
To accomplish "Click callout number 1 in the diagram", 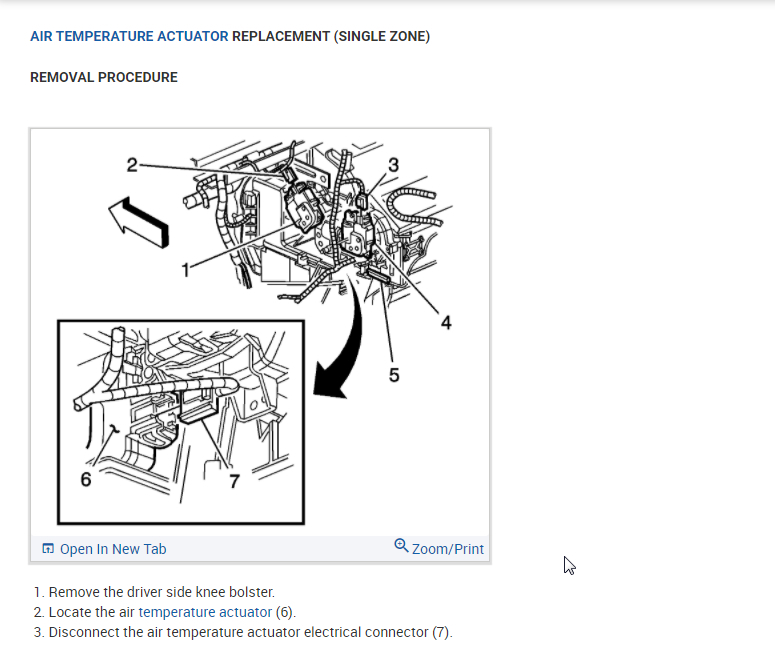I will pyautogui.click(x=185, y=270).
